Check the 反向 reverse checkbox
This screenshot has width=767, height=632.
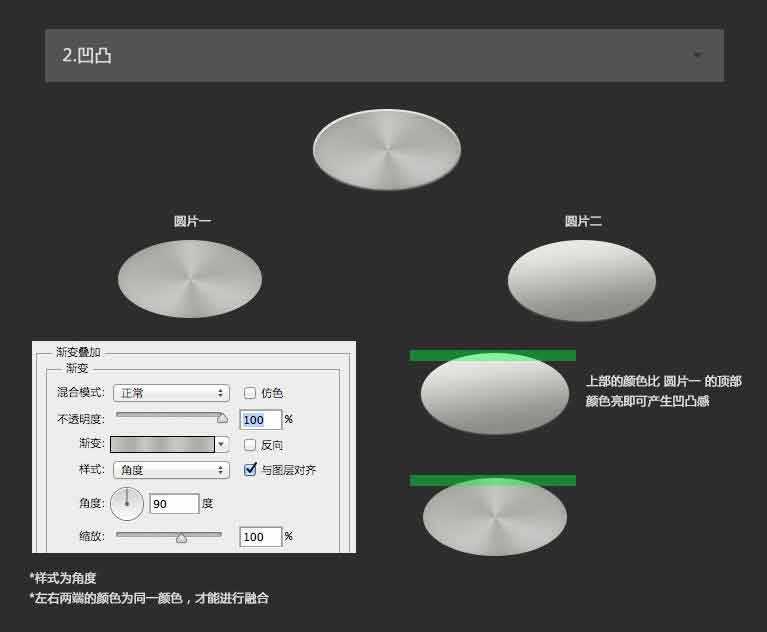click(251, 444)
